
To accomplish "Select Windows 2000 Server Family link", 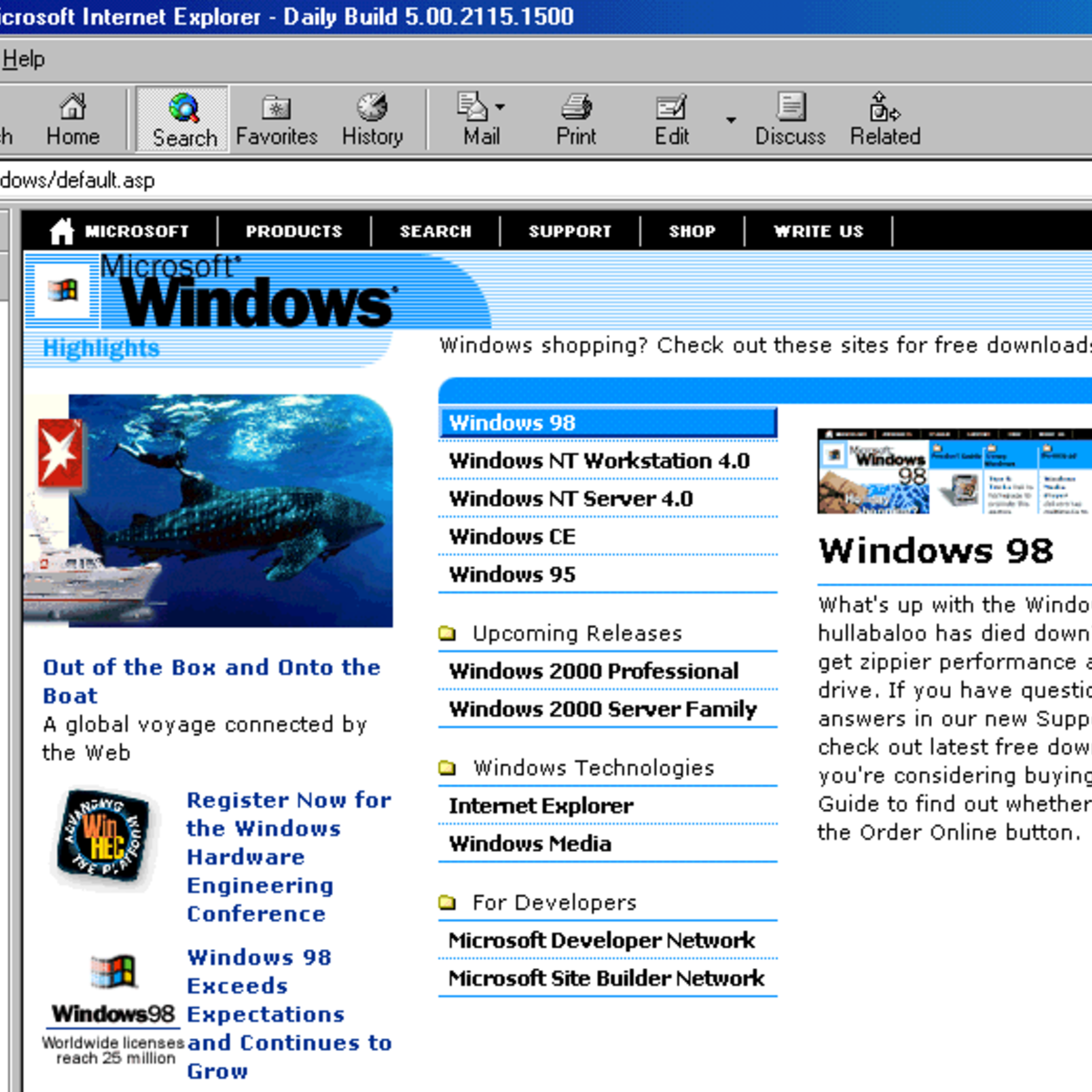I will tap(602, 709).
